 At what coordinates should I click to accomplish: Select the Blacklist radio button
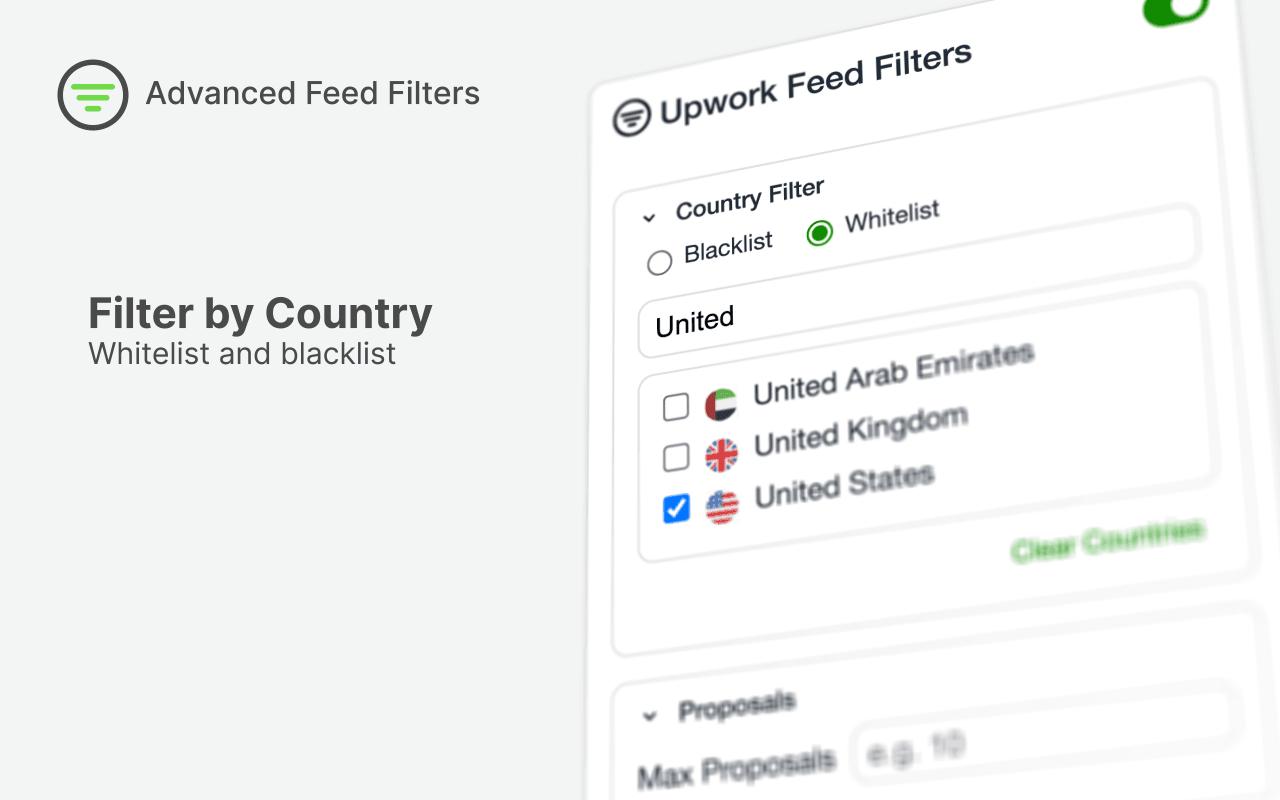point(659,263)
